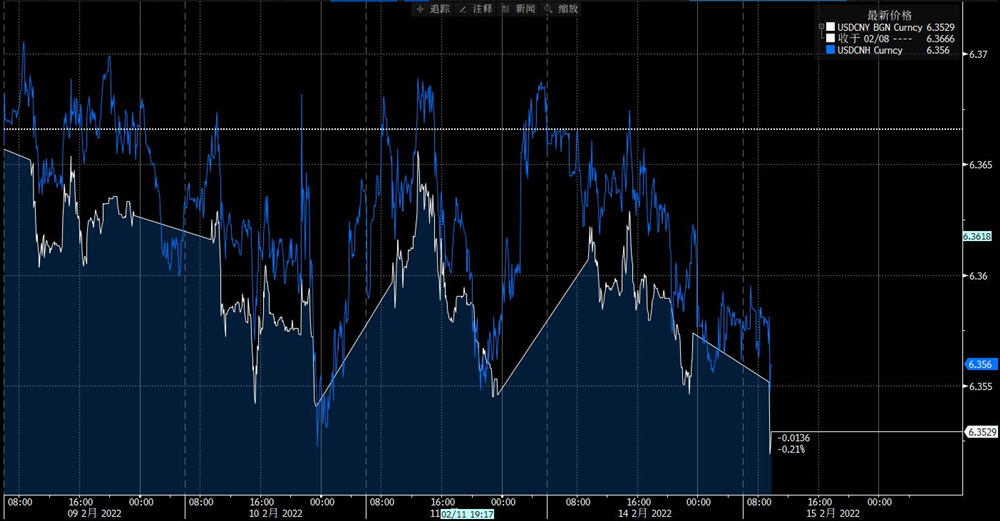Viewport: 1000px width, 521px height.
Task: Click the blue 6.356 last price tag
Action: pos(976,365)
